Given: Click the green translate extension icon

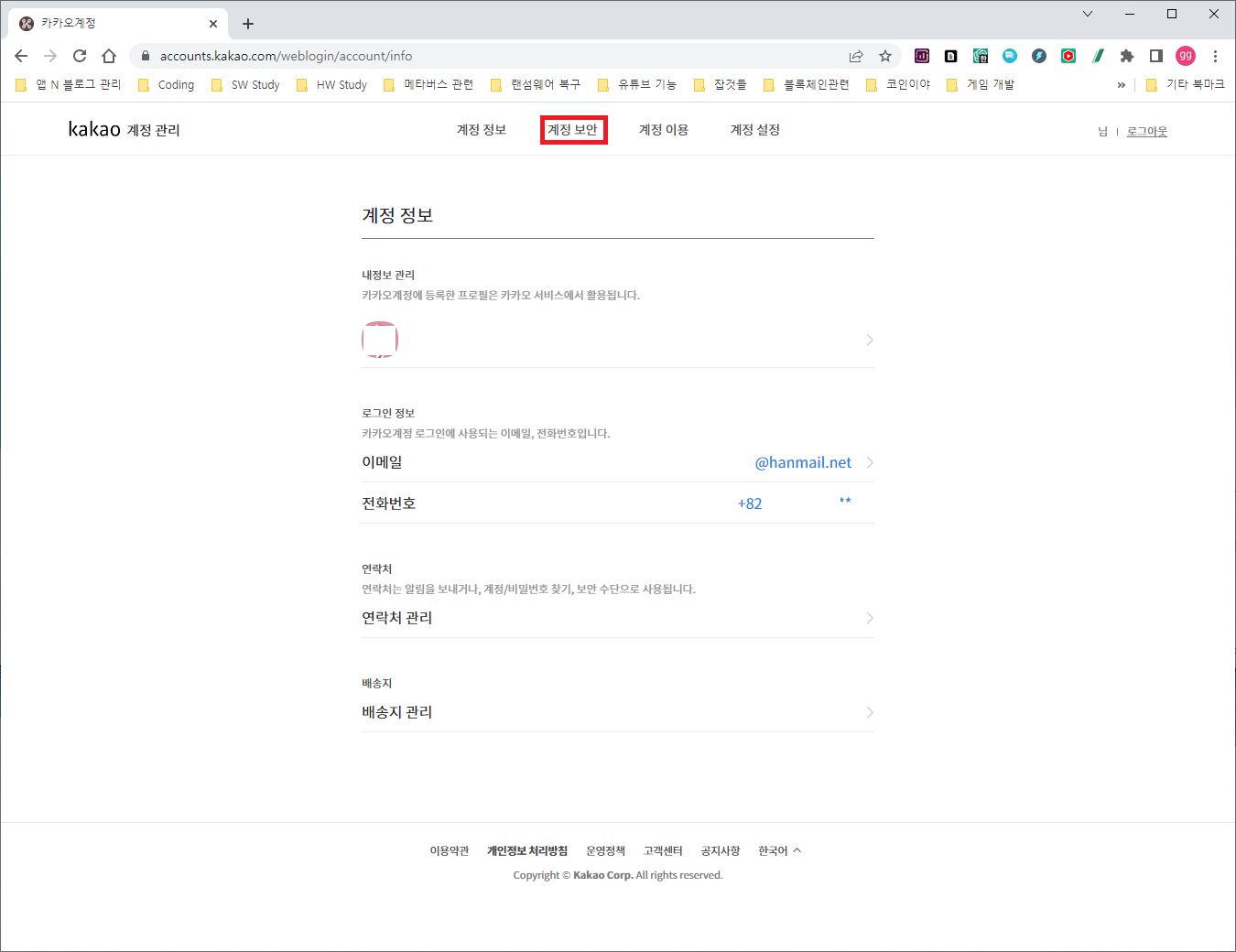Looking at the screenshot, I should pos(981,56).
